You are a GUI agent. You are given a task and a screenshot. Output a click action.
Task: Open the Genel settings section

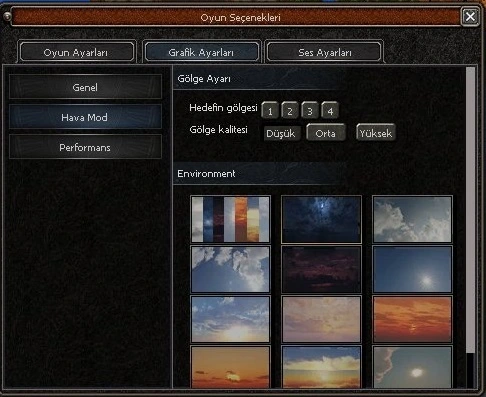[x=85, y=87]
